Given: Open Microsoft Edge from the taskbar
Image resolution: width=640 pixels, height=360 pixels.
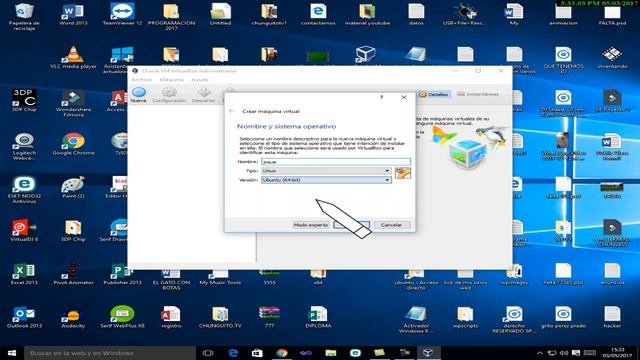Looking at the screenshot, I should point(233,353).
